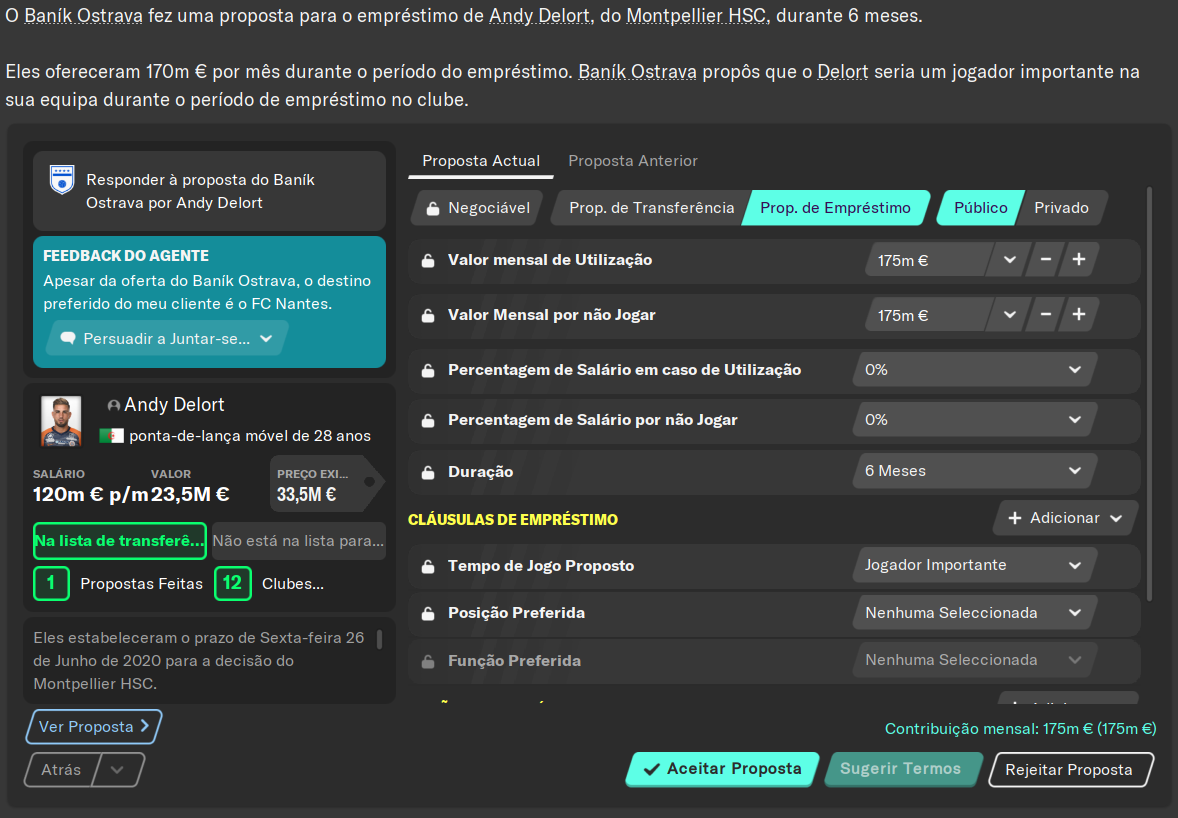Open Andy Delort link in header text
The width and height of the screenshot is (1178, 818).
[x=539, y=16]
